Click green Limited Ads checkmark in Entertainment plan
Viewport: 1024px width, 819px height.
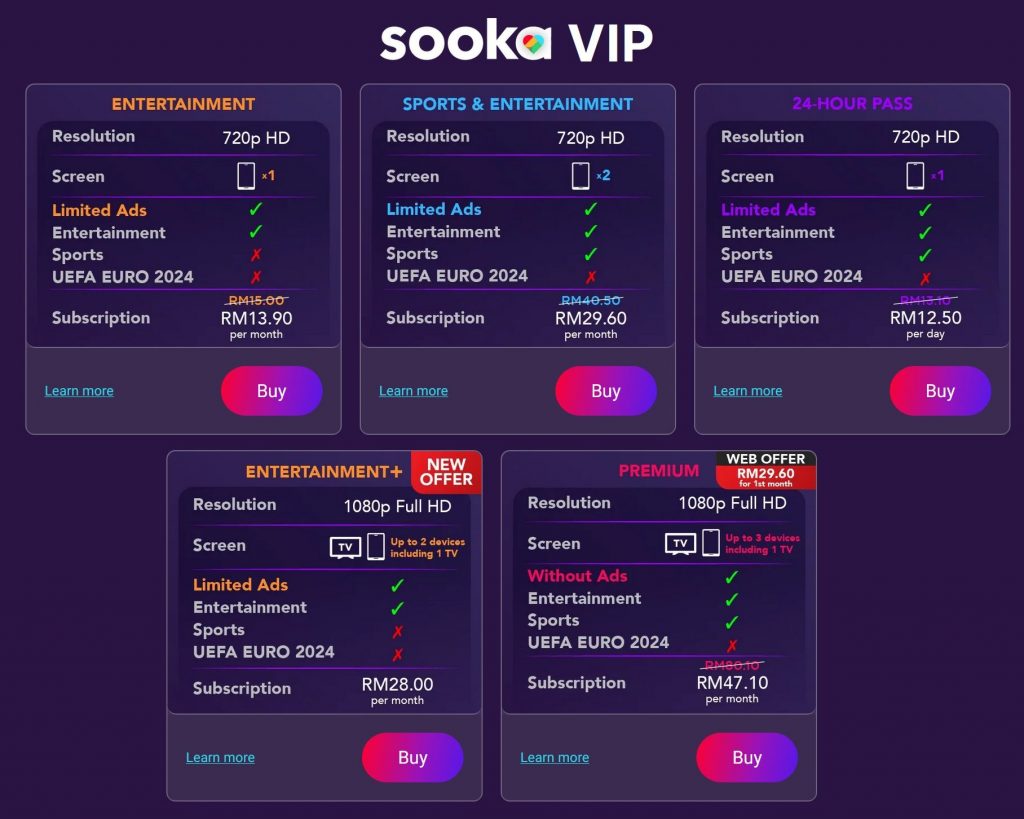[255, 209]
